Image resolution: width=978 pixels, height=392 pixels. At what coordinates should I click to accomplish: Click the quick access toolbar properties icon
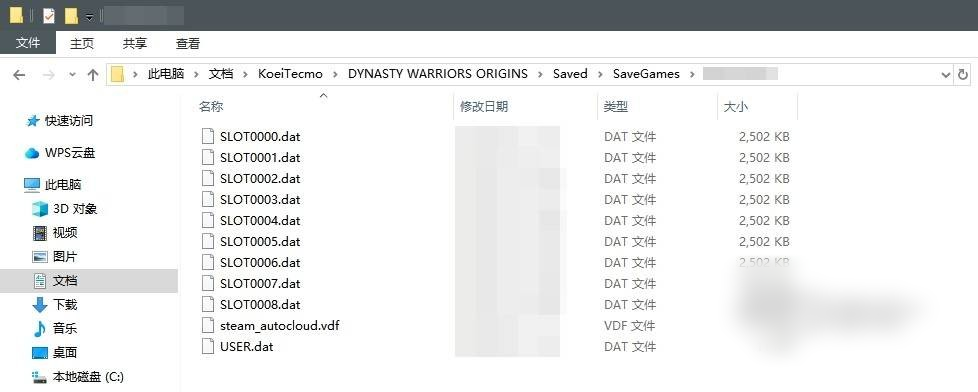[49, 15]
